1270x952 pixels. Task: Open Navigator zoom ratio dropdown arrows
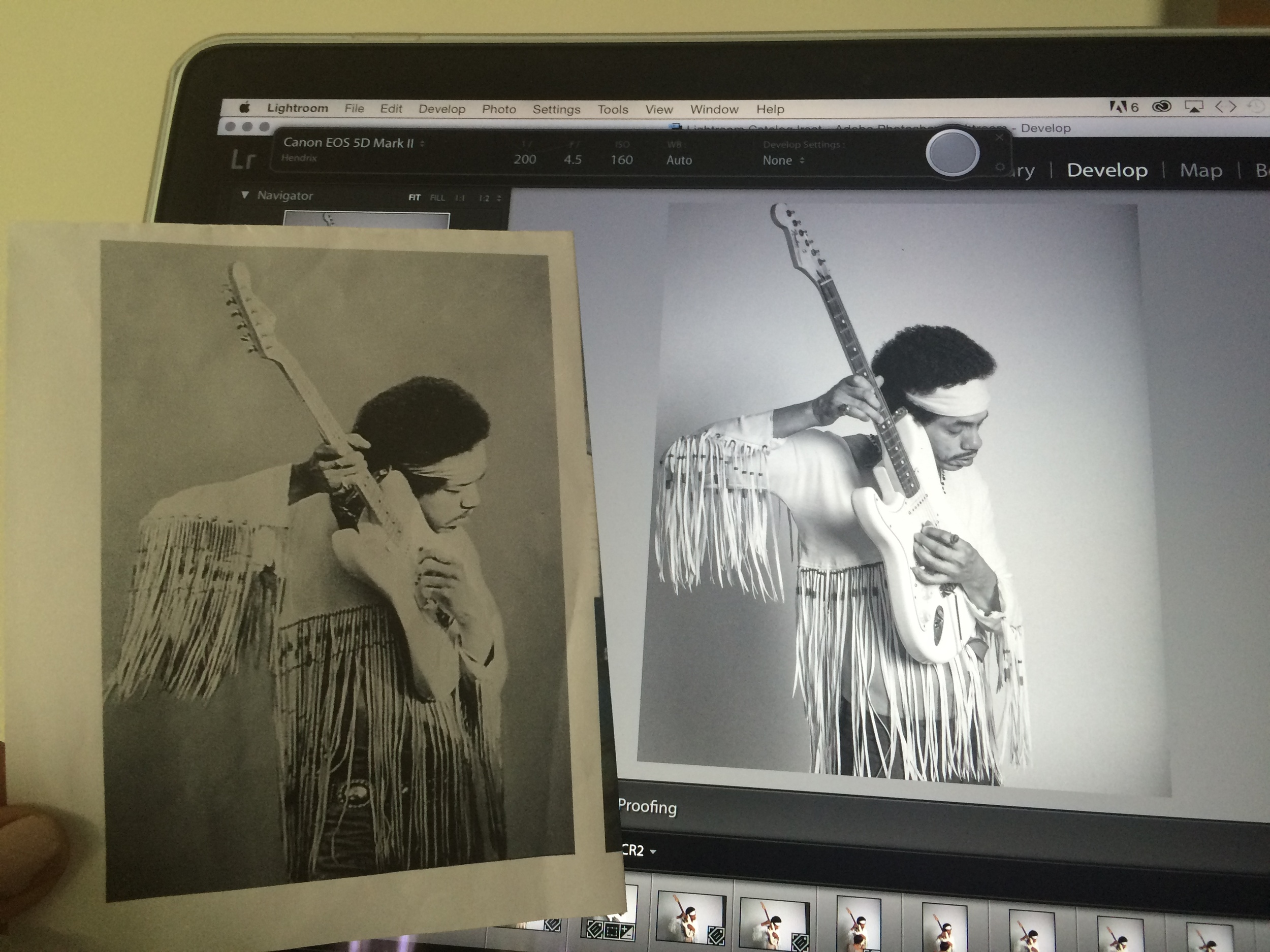499,198
